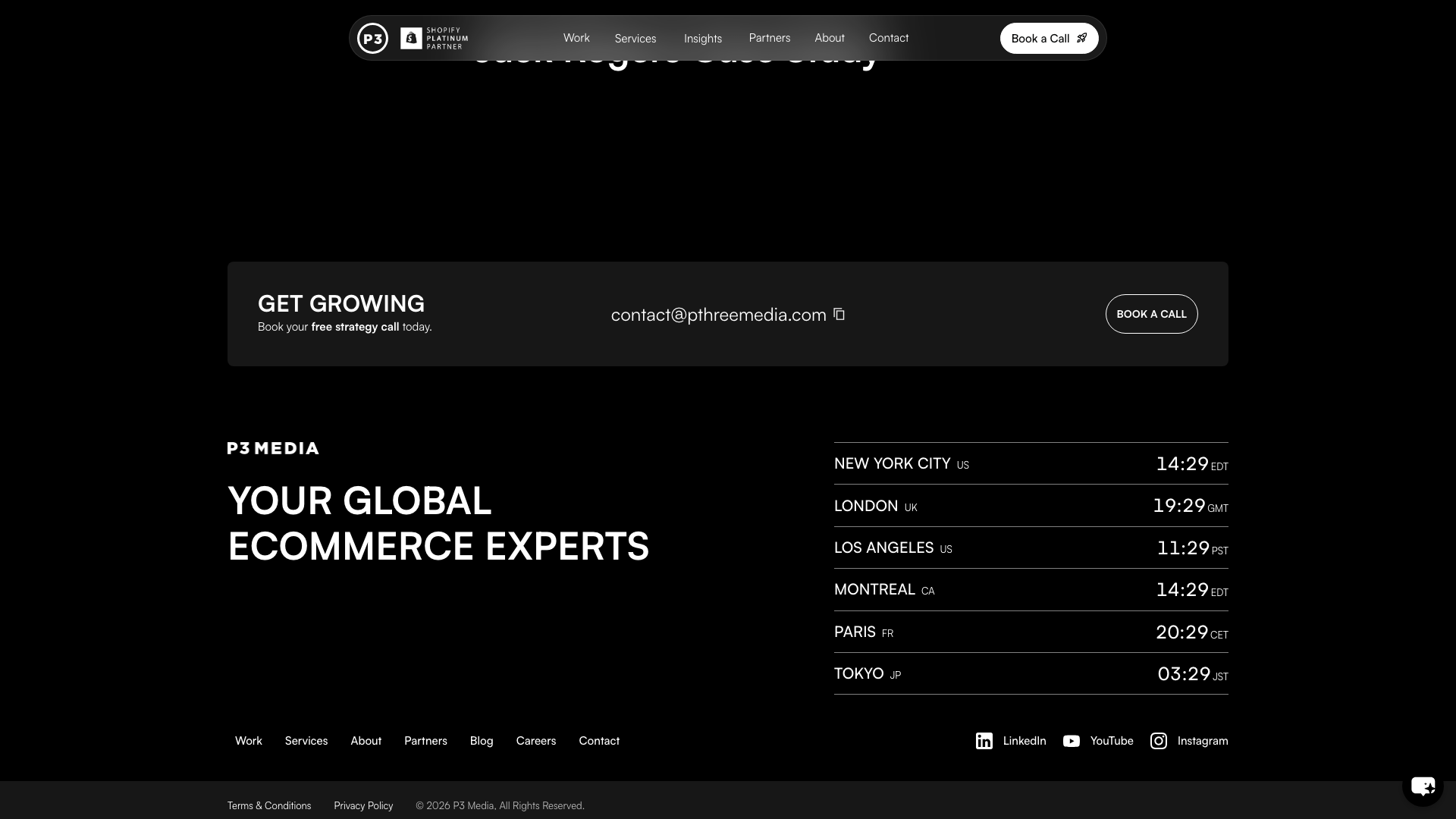Click the GET GROWING heading

(341, 303)
